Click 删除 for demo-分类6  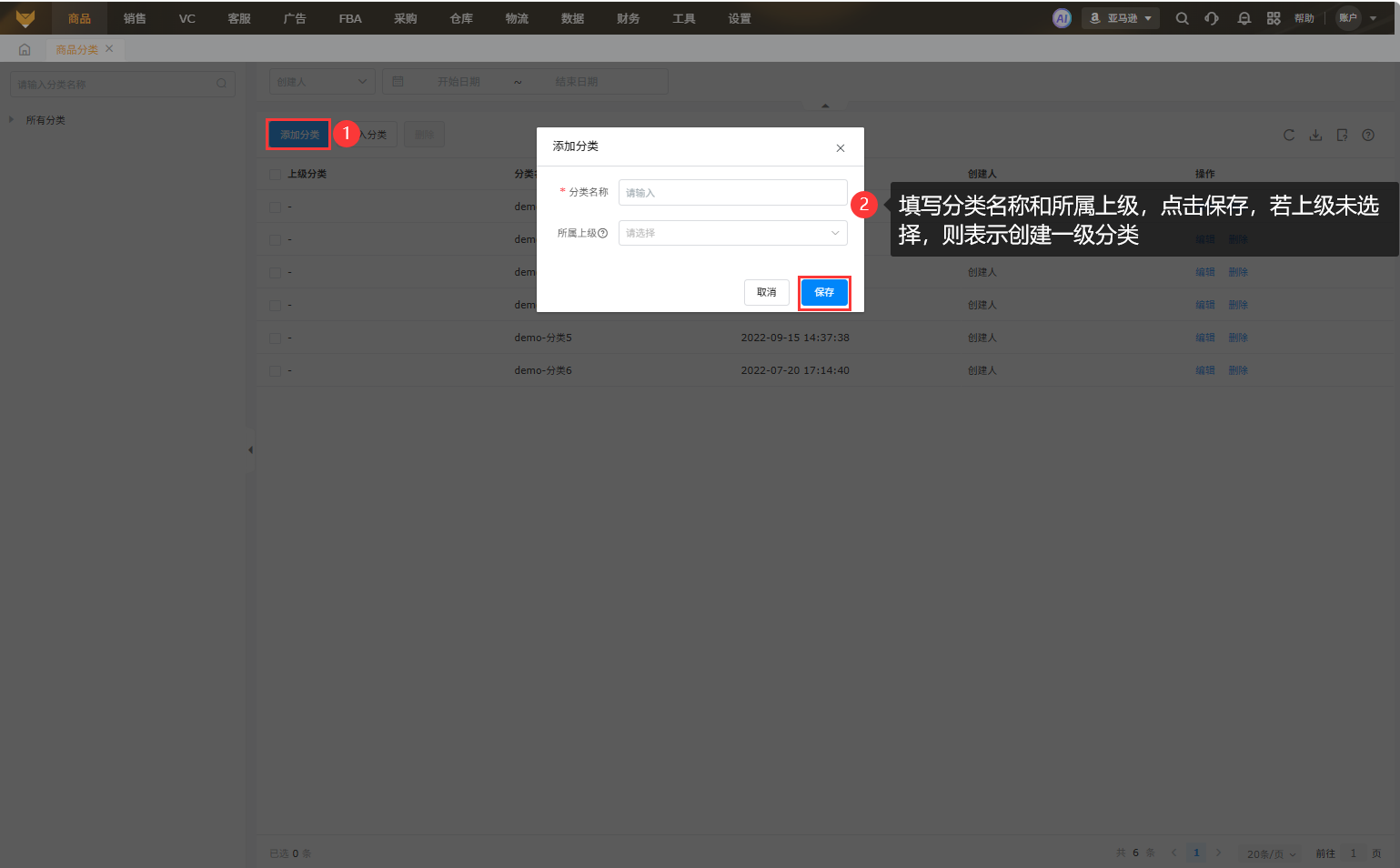click(x=1238, y=370)
